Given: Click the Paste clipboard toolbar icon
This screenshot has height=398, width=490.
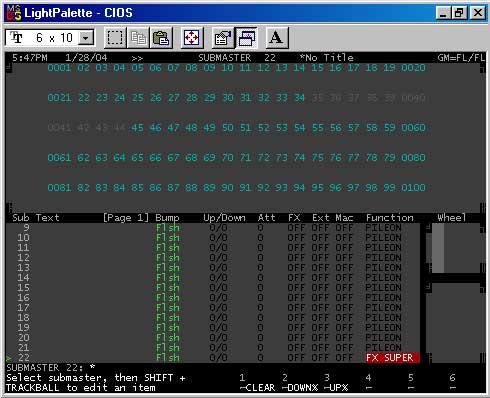Looking at the screenshot, I should pos(161,38).
